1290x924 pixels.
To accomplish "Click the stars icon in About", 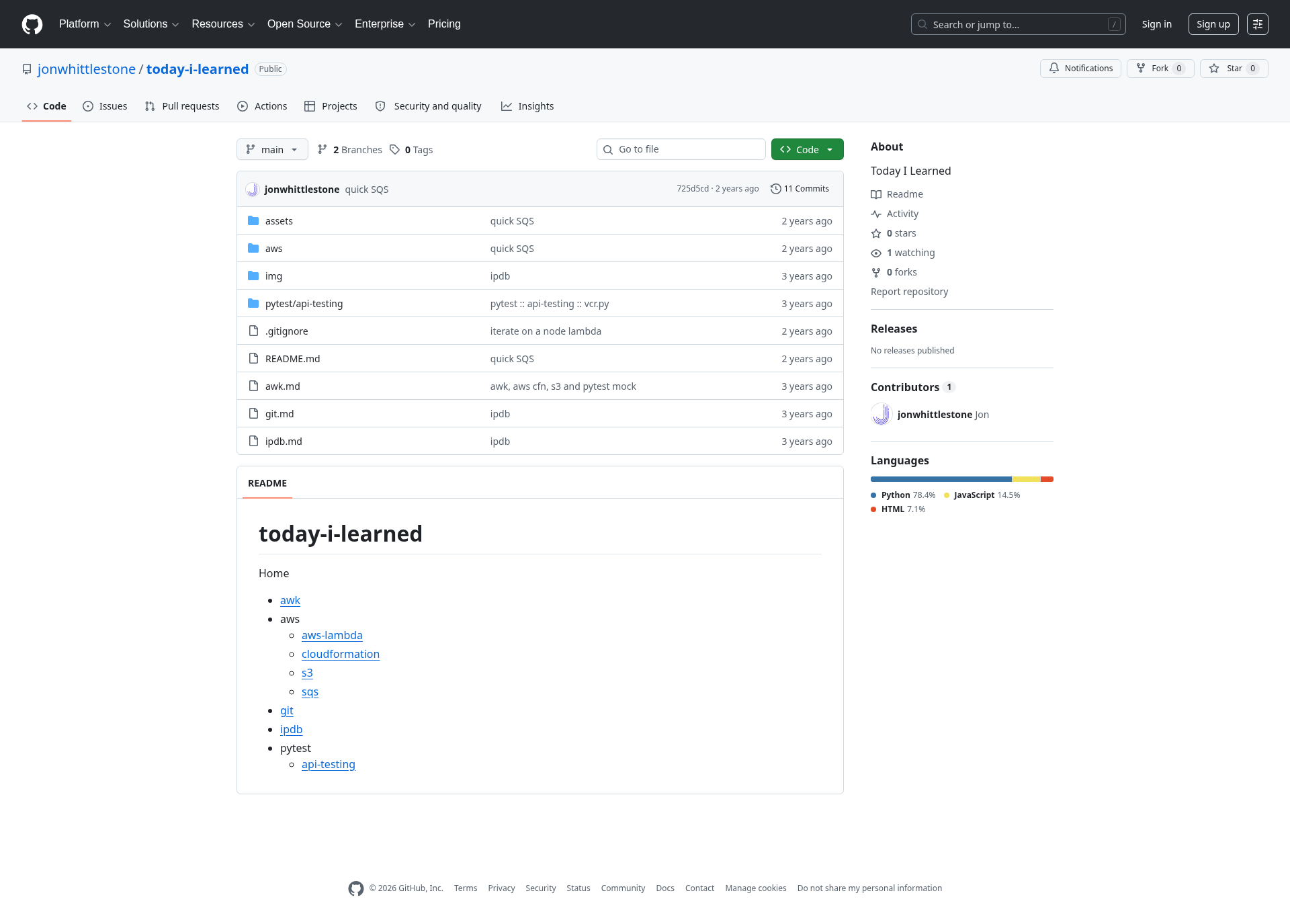I will (x=876, y=233).
